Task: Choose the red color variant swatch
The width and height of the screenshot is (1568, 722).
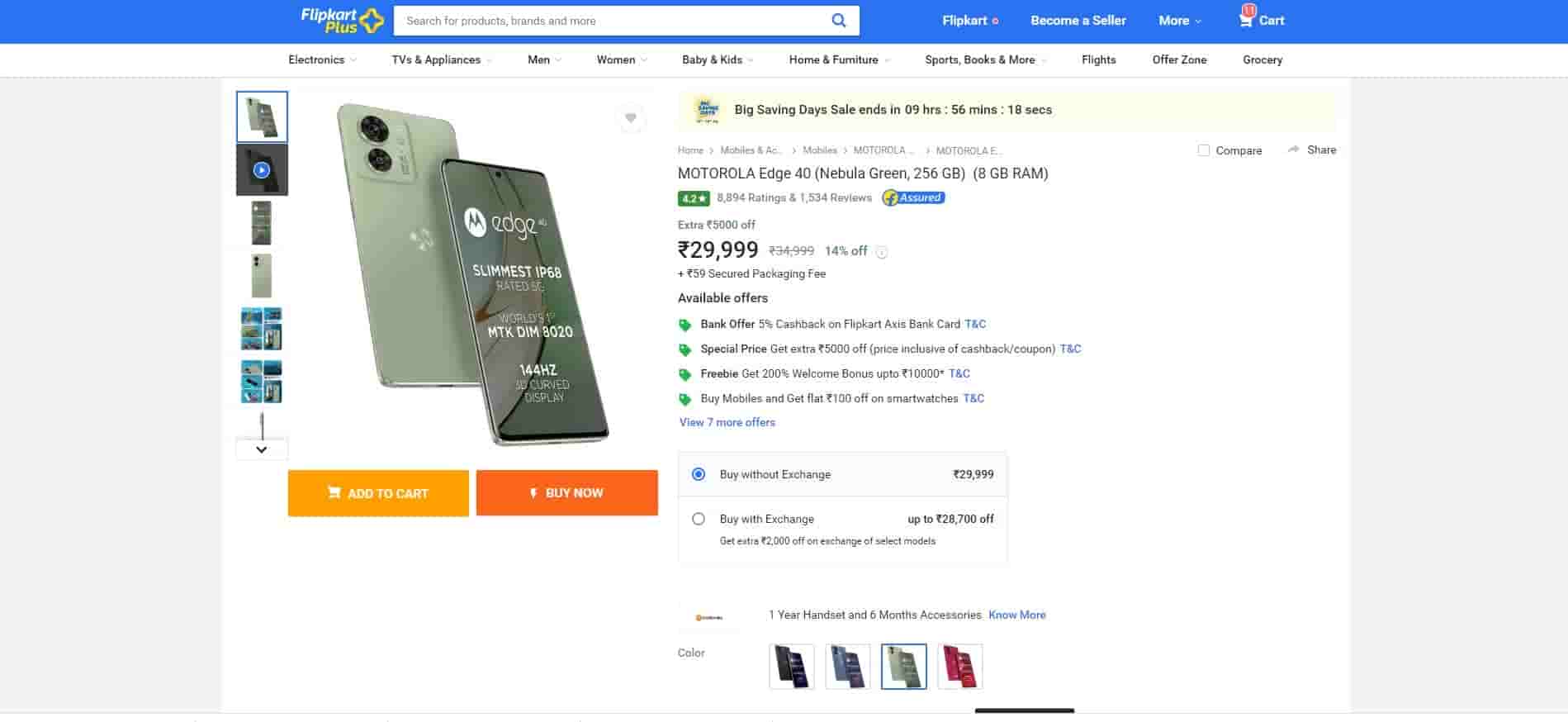Action: point(960,667)
